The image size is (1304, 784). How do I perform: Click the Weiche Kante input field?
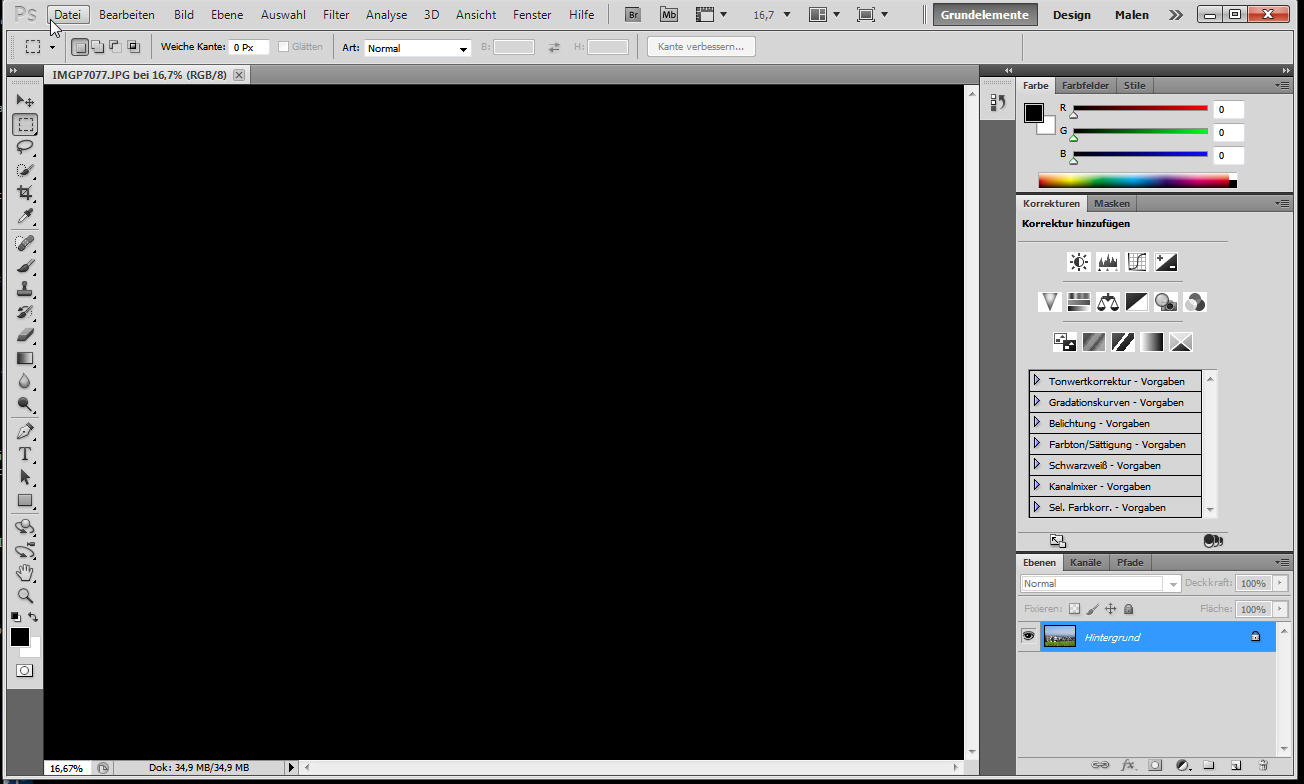point(249,48)
